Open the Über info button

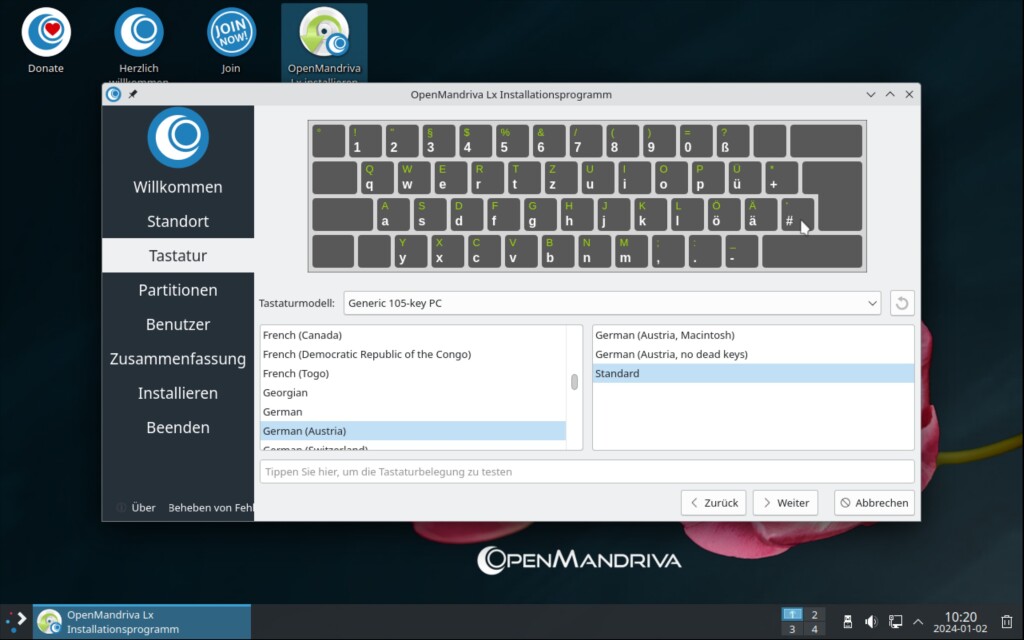pos(136,507)
